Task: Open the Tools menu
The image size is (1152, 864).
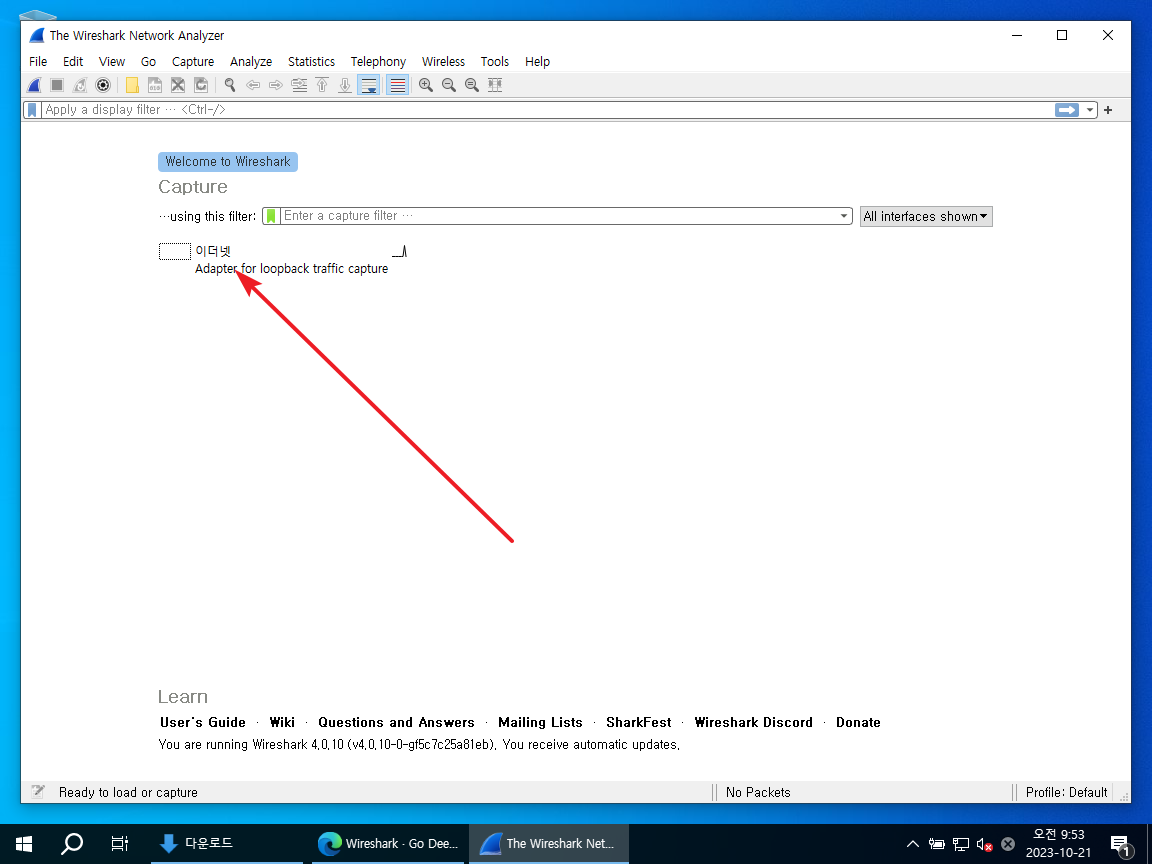Action: (x=494, y=62)
